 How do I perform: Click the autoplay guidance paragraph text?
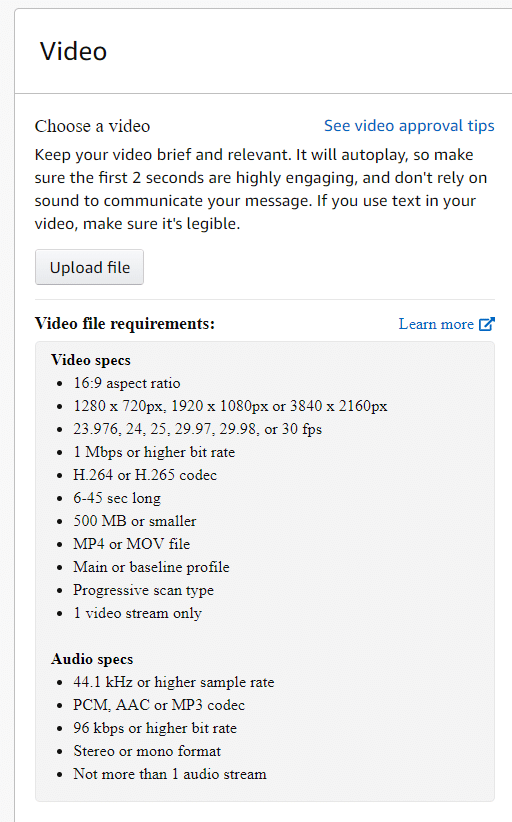click(x=261, y=189)
